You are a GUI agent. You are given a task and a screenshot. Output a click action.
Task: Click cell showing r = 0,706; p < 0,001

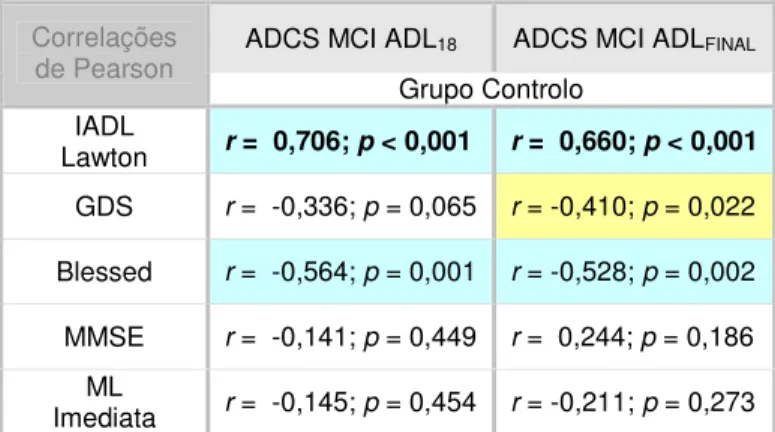(351, 141)
